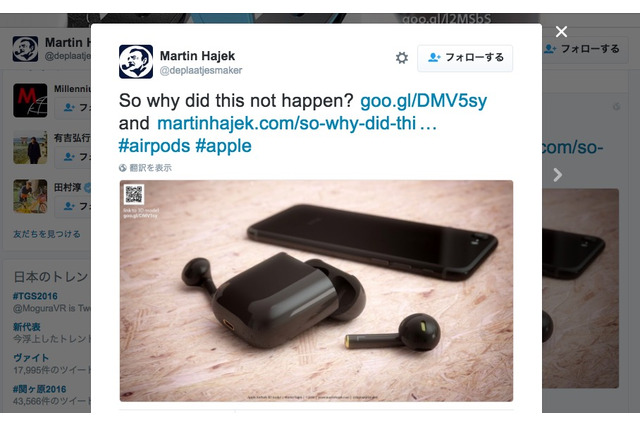Click the Millennium red M avatar
Screen dimensions: 640x426
[x=30, y=100]
